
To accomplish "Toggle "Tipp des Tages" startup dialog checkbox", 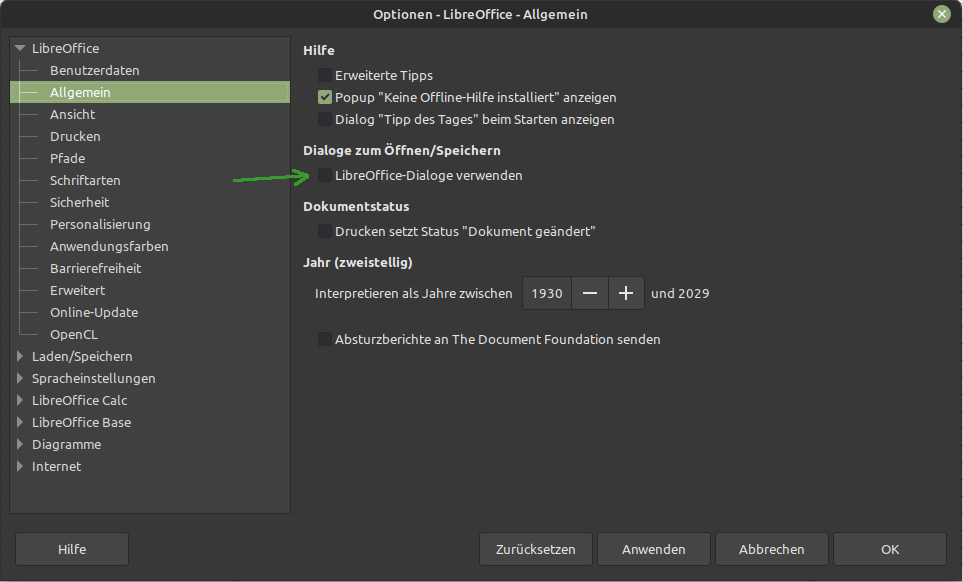I will 325,120.
